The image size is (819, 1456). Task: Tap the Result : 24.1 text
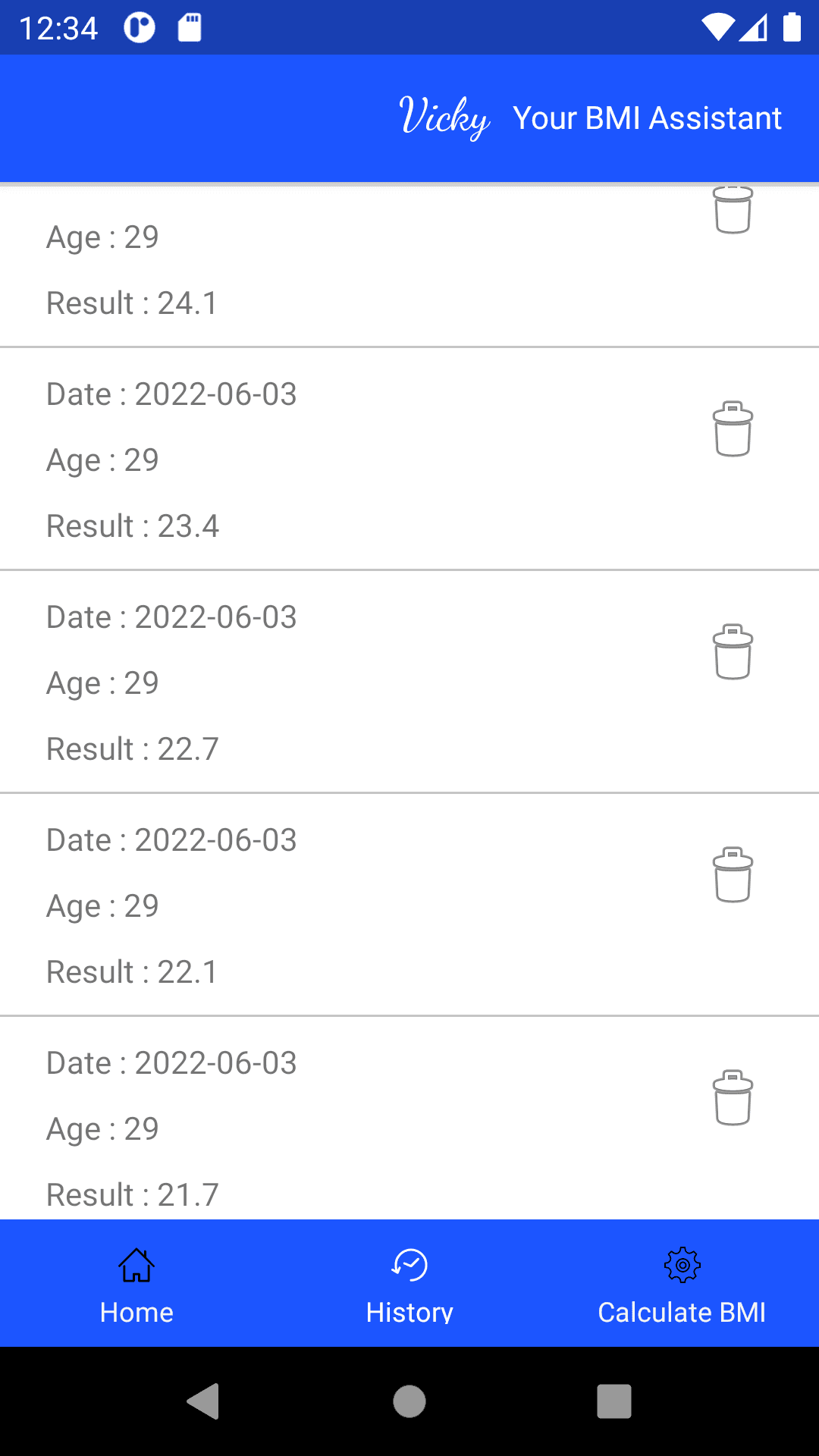132,303
